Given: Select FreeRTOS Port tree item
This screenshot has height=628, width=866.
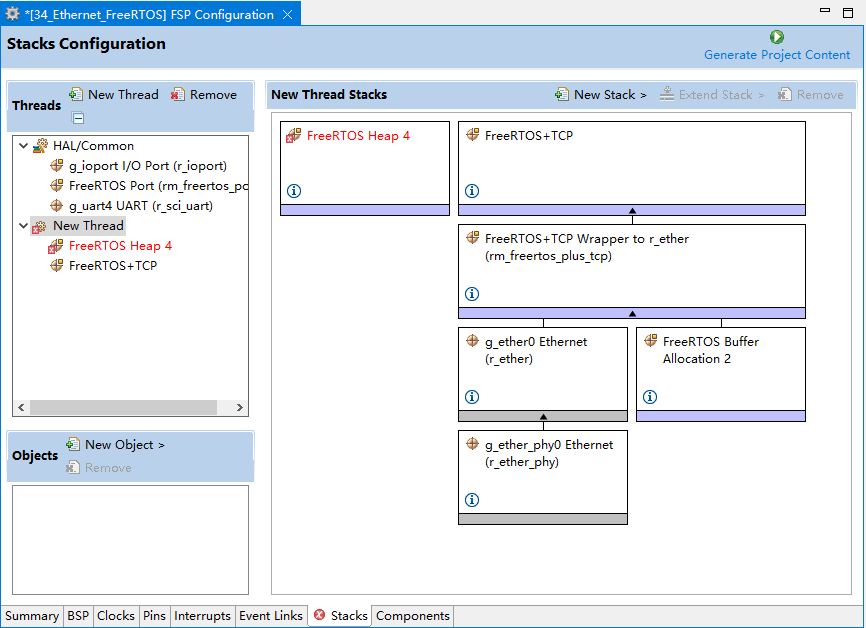Looking at the screenshot, I should pyautogui.click(x=149, y=186).
